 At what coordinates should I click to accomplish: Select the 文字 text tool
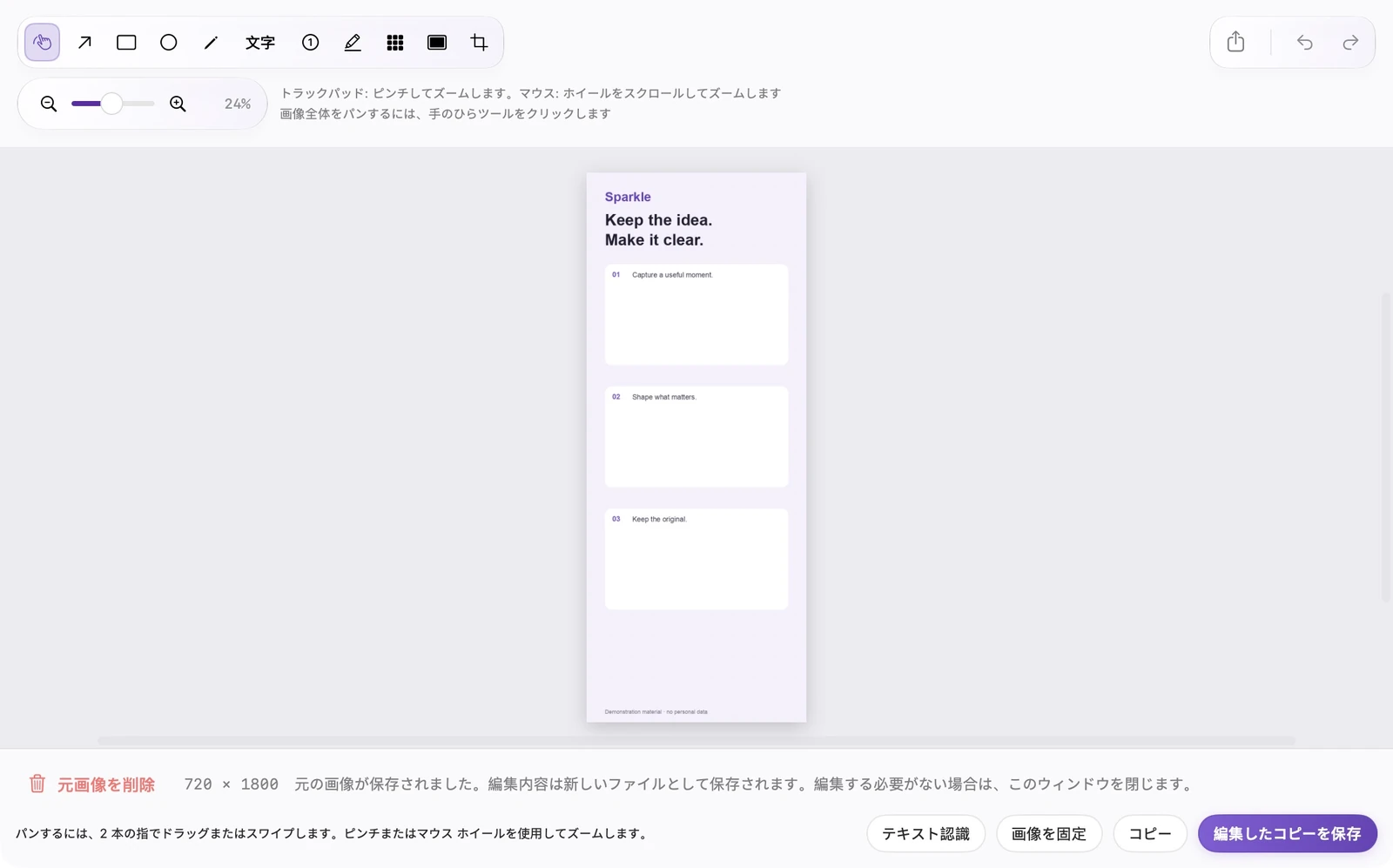coord(260,43)
